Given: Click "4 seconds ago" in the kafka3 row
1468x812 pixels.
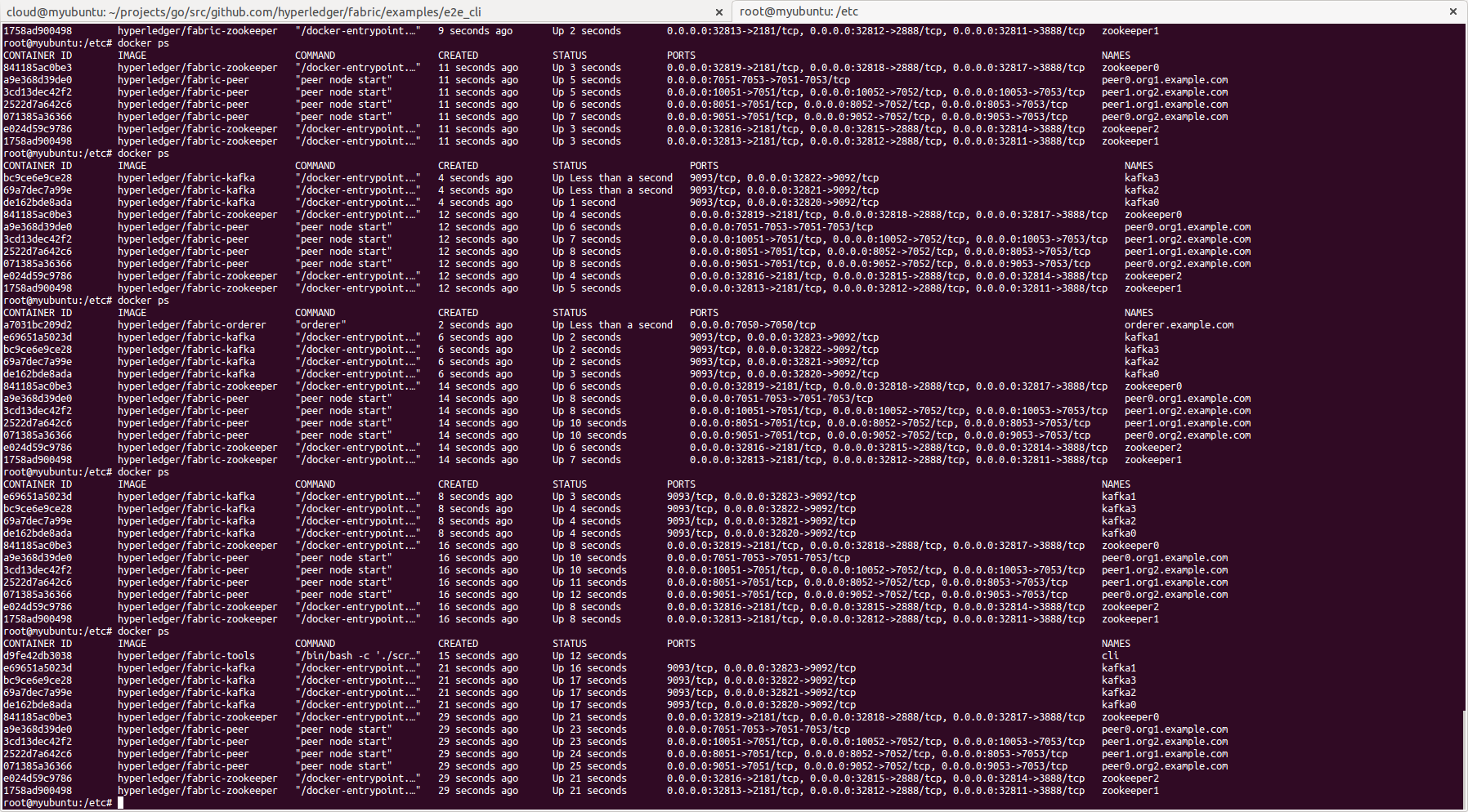Looking at the screenshot, I should pyautogui.click(x=475, y=178).
